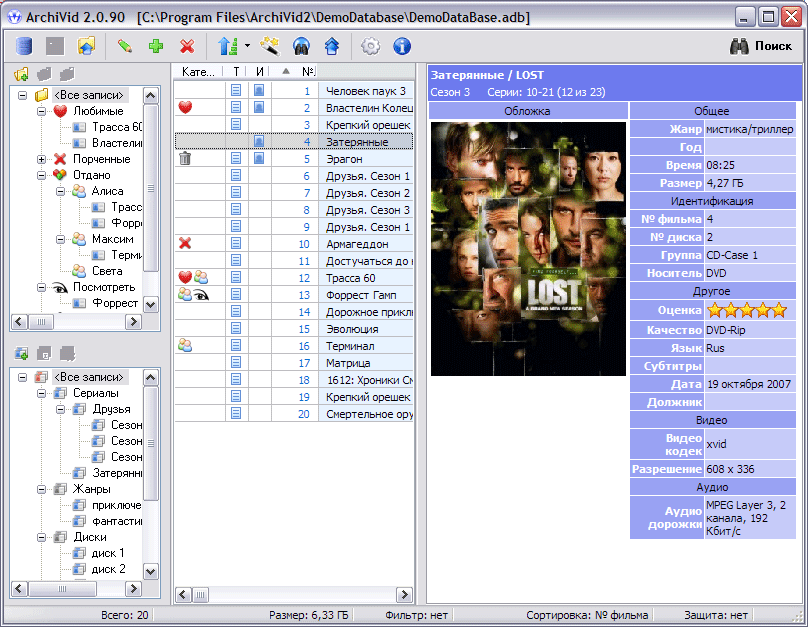
Task: Click the add group icon above the lower tree
Action: pos(22,353)
